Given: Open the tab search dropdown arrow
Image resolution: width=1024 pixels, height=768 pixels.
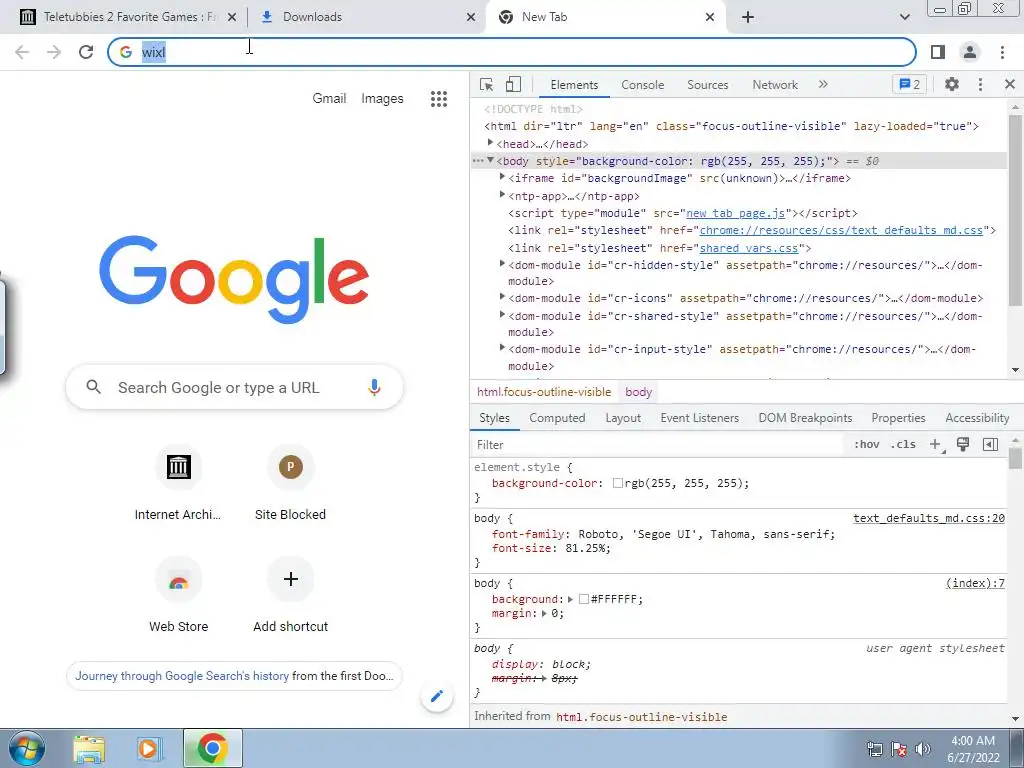Looking at the screenshot, I should 904,17.
